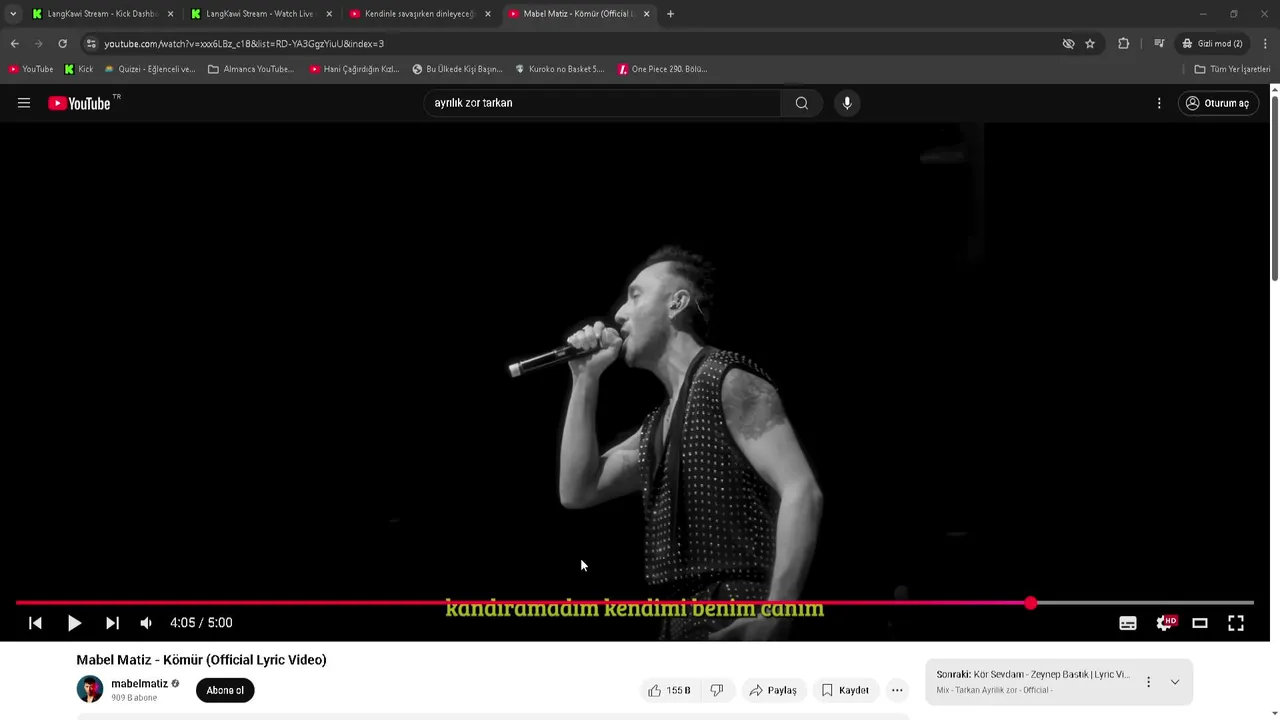Image resolution: width=1280 pixels, height=720 pixels.
Task: Close the Kendinle savaşırken tab
Action: pos(488,14)
